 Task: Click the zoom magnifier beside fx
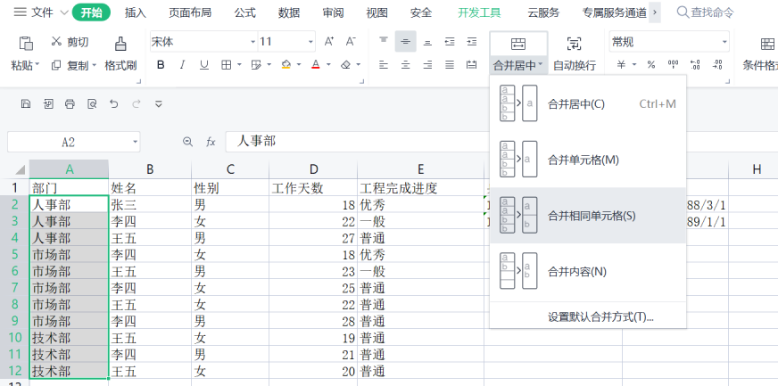188,142
